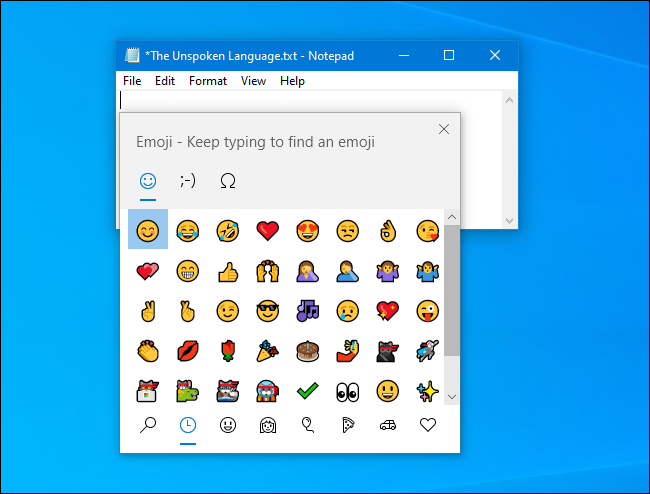Insert the green check mark emoji

tap(308, 391)
